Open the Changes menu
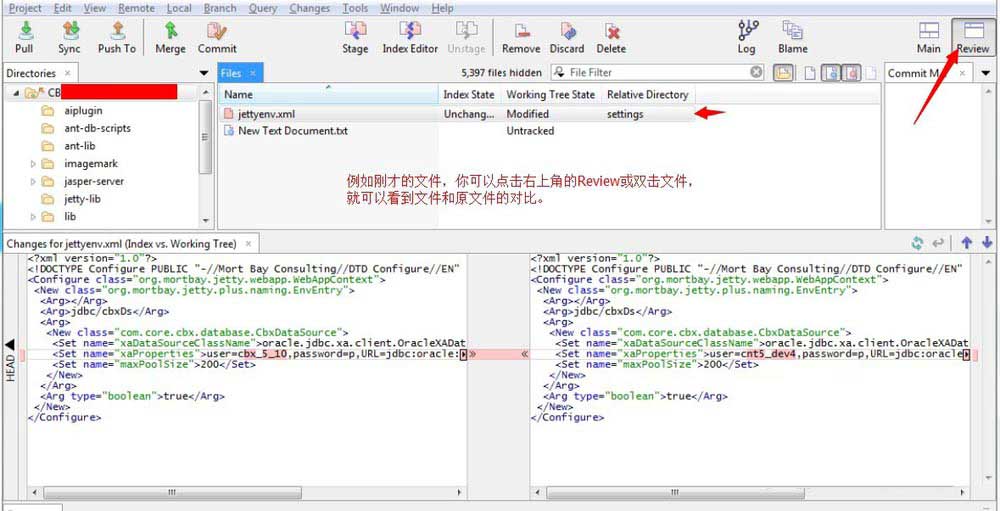 pos(309,8)
